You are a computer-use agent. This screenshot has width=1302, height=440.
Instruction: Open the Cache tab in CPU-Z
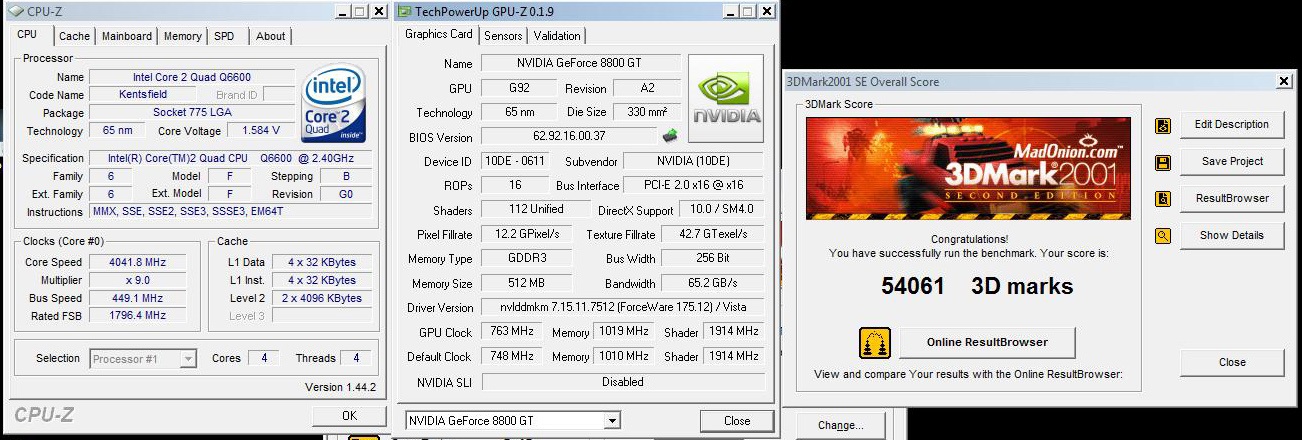pos(74,36)
